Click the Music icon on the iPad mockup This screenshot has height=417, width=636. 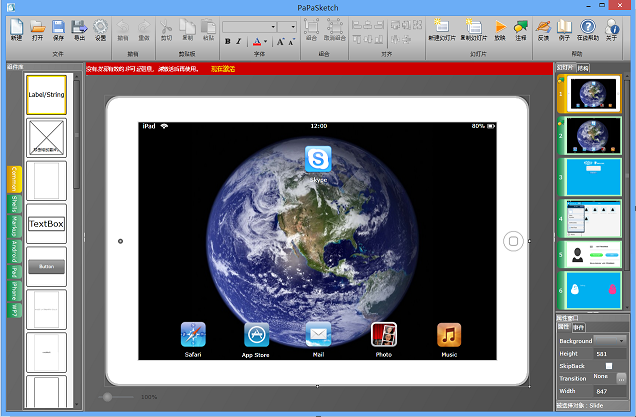coord(449,335)
